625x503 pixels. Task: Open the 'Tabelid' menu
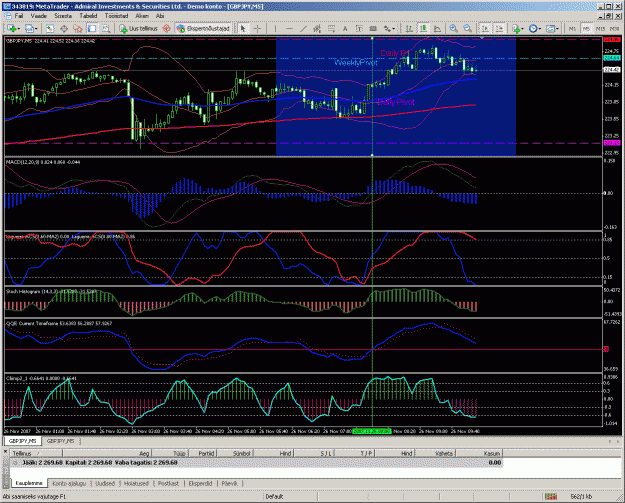pos(88,16)
